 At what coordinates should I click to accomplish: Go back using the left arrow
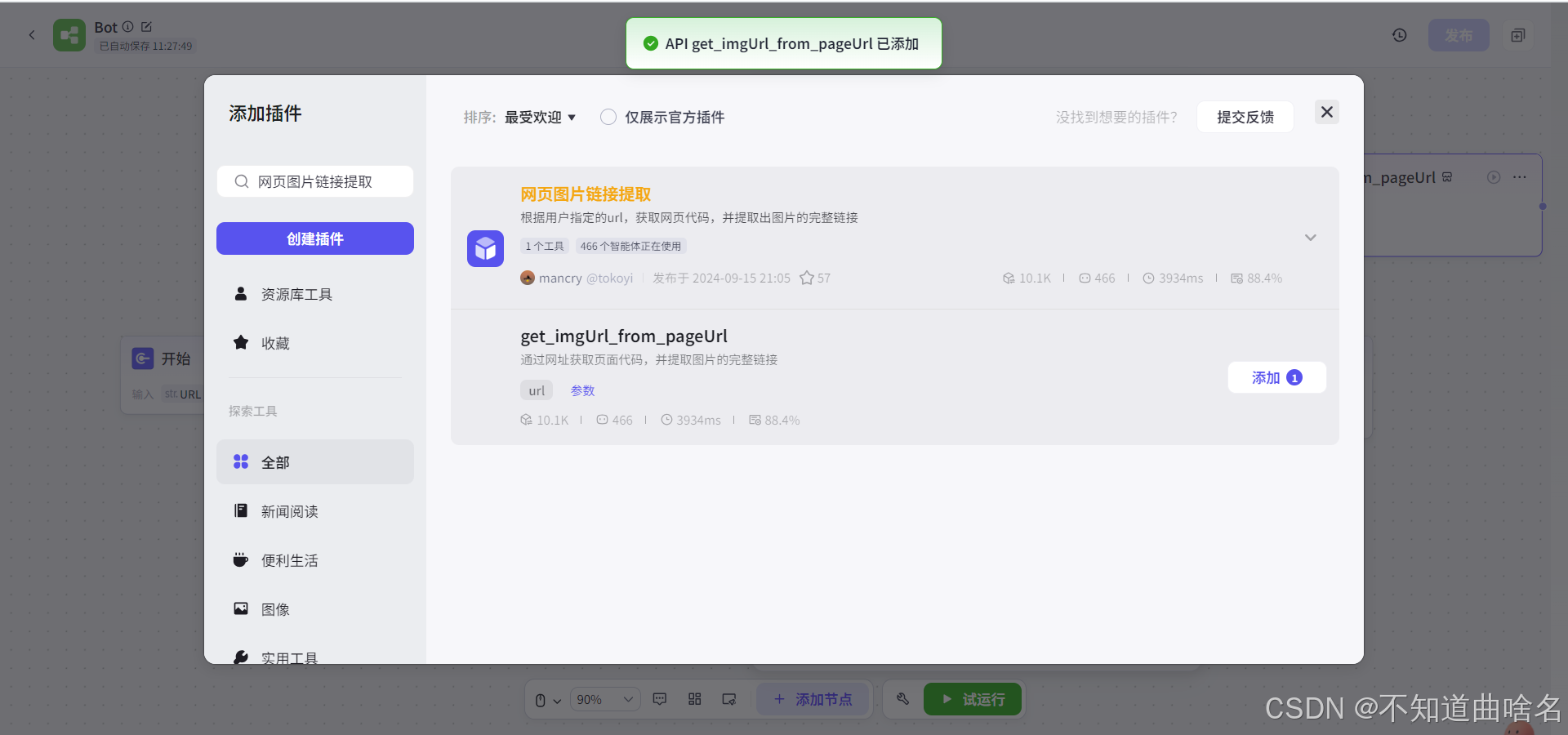[32, 35]
